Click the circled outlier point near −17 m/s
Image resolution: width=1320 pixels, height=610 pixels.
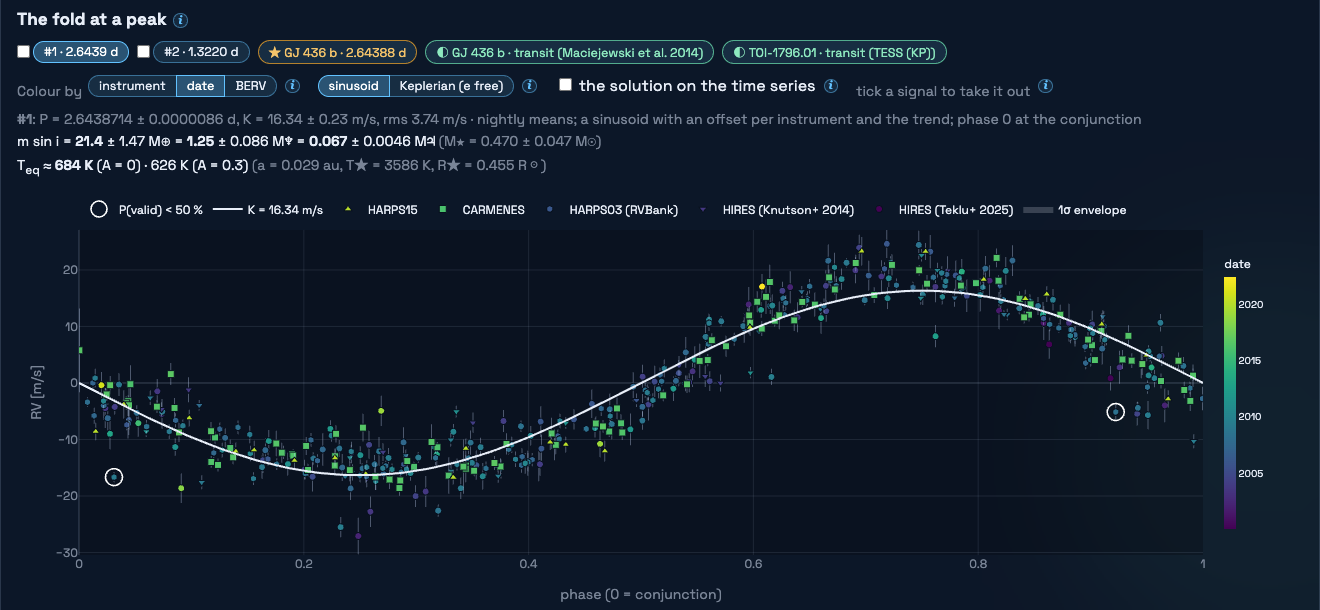tap(114, 477)
